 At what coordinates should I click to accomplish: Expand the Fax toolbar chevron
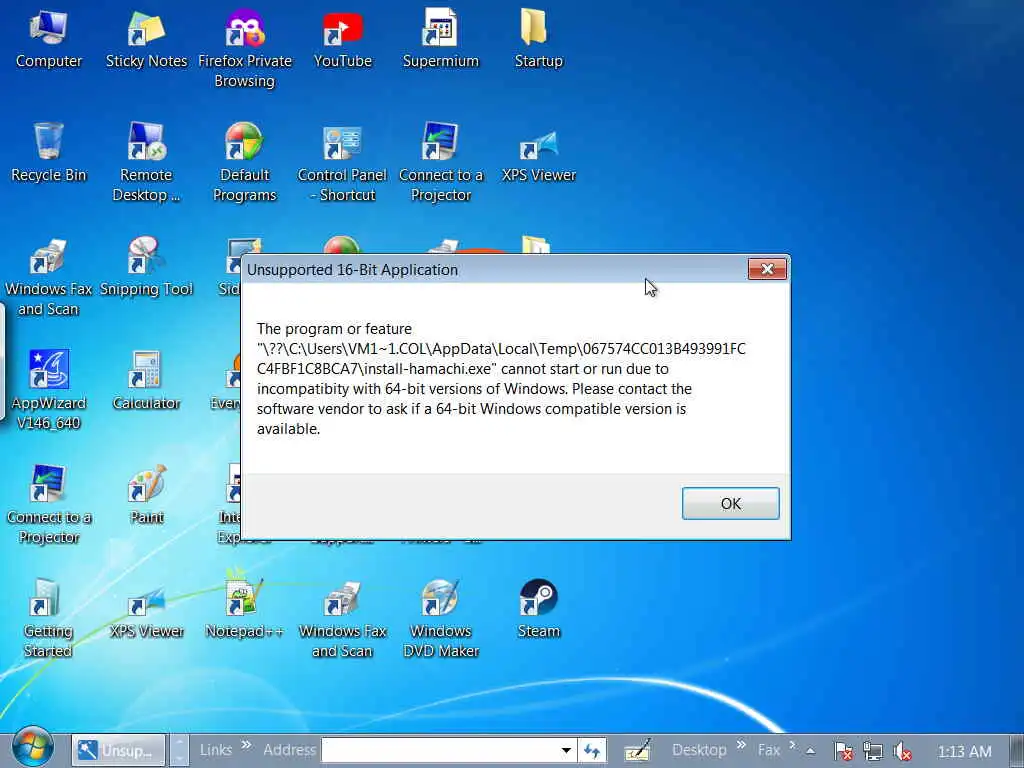(792, 744)
